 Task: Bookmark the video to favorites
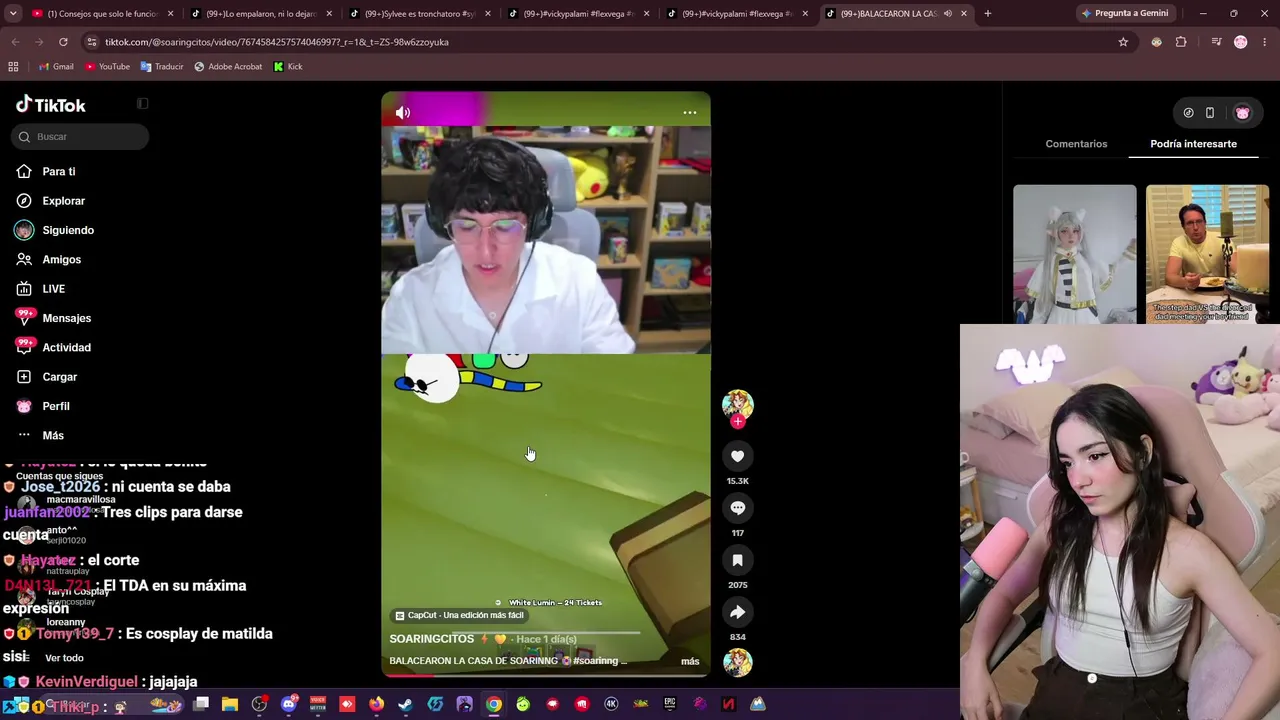[738, 560]
